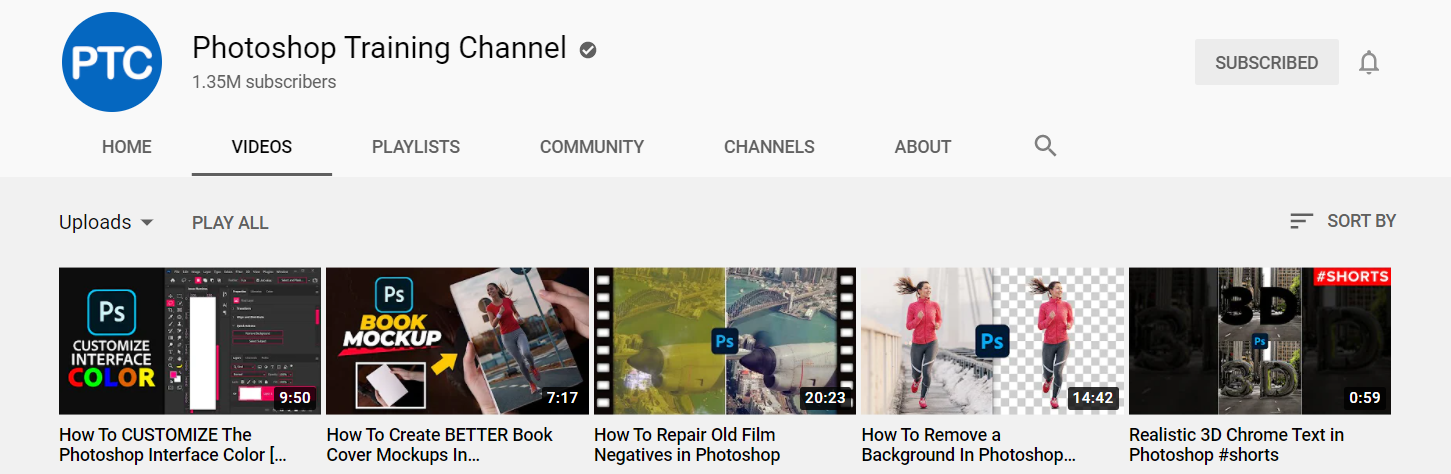Open the SORT BY menu
Screen dimensions: 1451x474
[x=1342, y=221]
